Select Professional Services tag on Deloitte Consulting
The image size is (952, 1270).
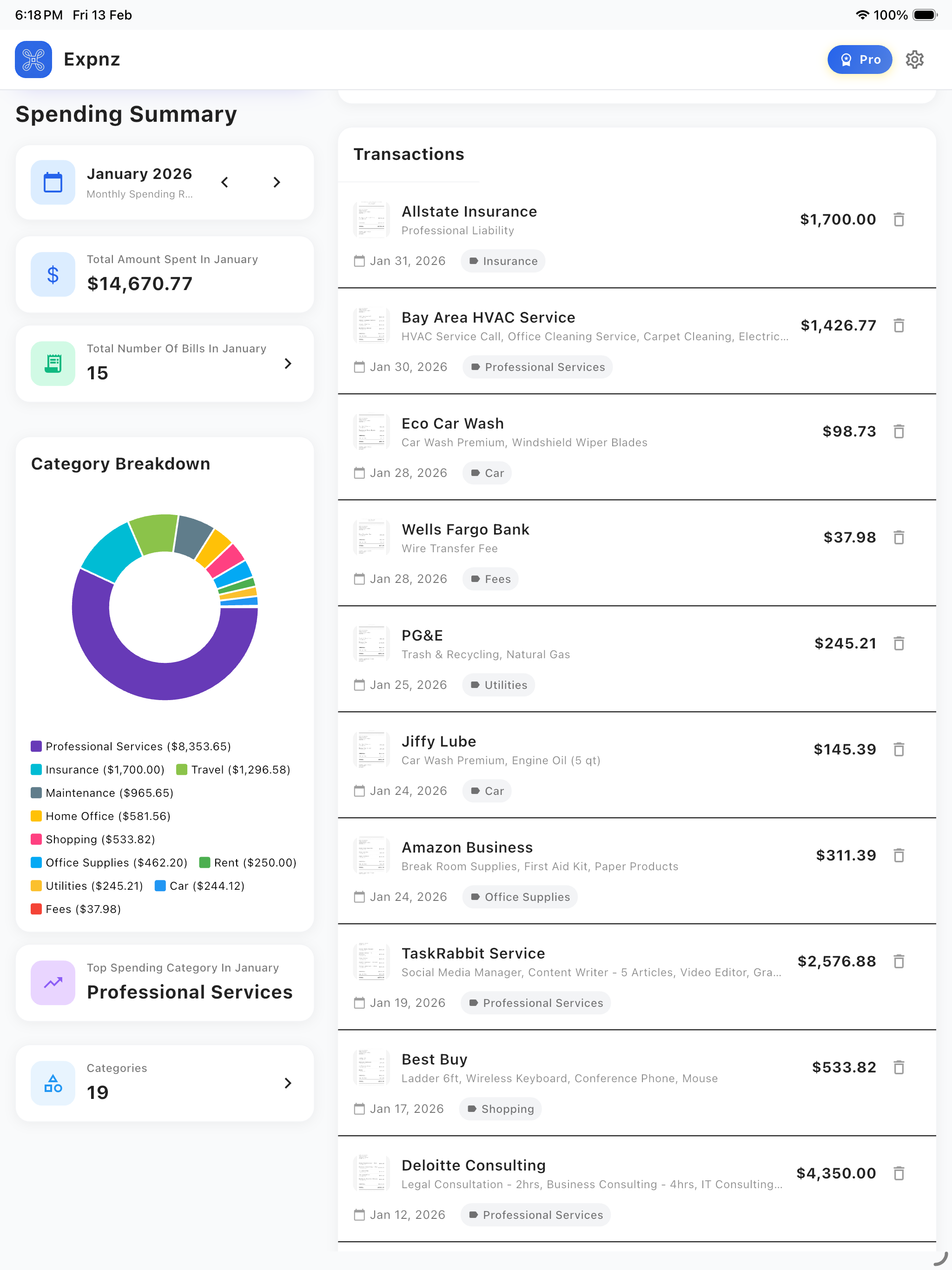point(535,1216)
